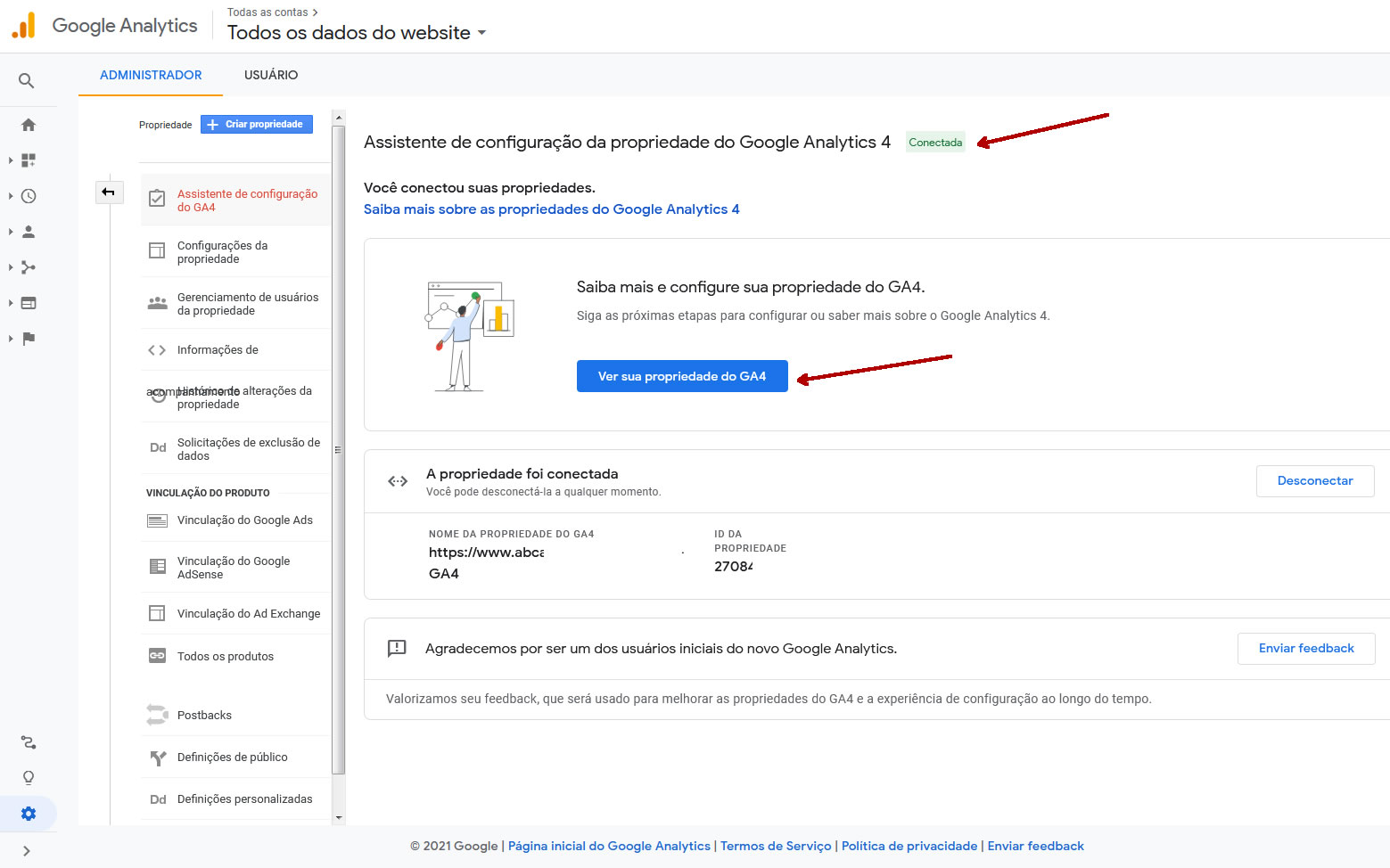Click the Postbacks arrows icon
The image size is (1390, 868).
tap(157, 715)
